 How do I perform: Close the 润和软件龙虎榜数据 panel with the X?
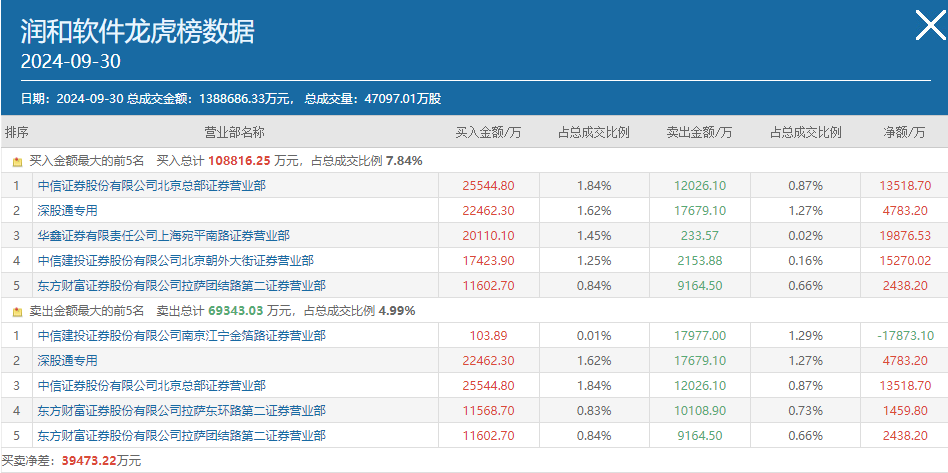pos(930,25)
